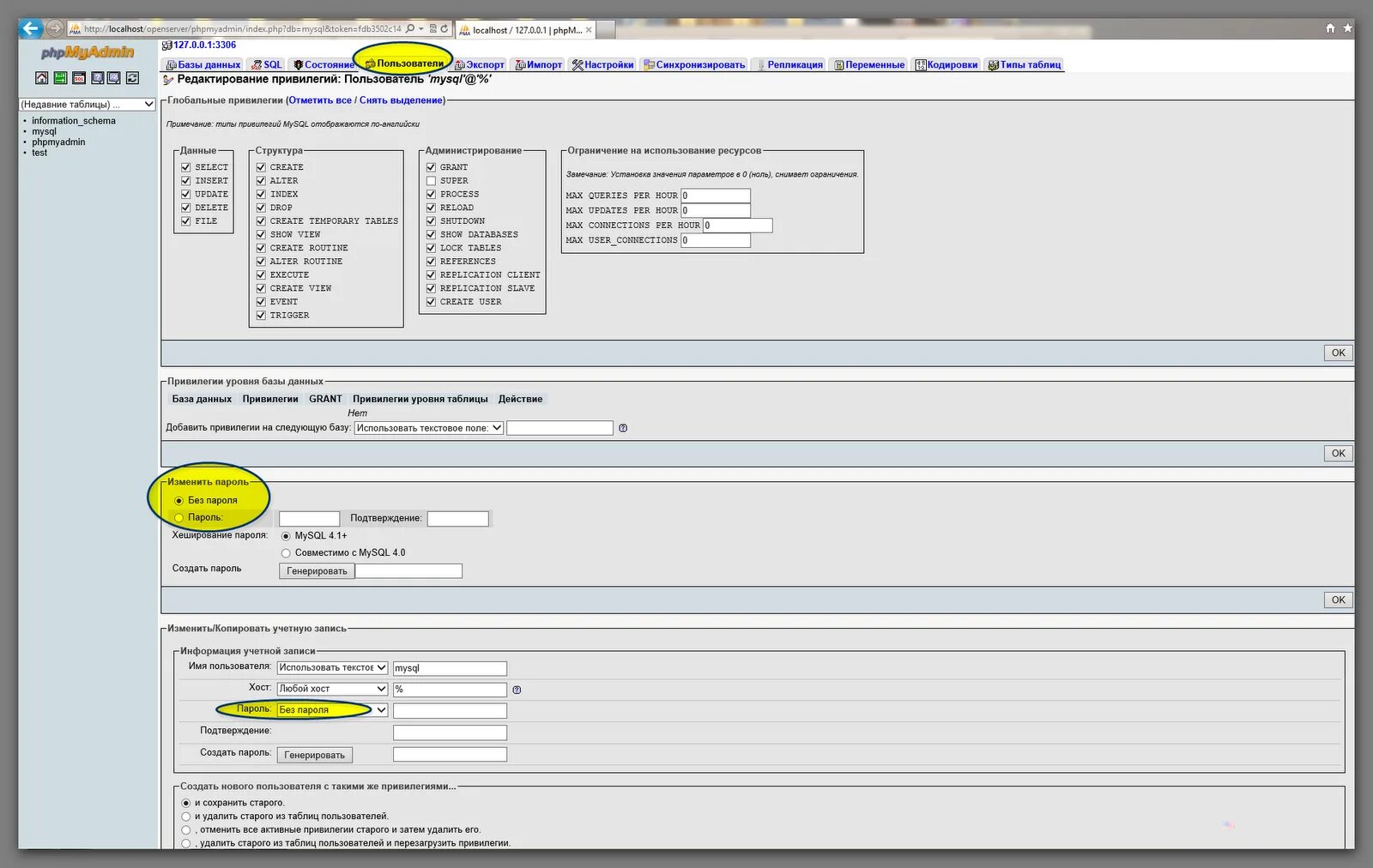Select 'Совместимо с MySQL 4.0' hashing option
The image size is (1373, 868).
[x=286, y=553]
